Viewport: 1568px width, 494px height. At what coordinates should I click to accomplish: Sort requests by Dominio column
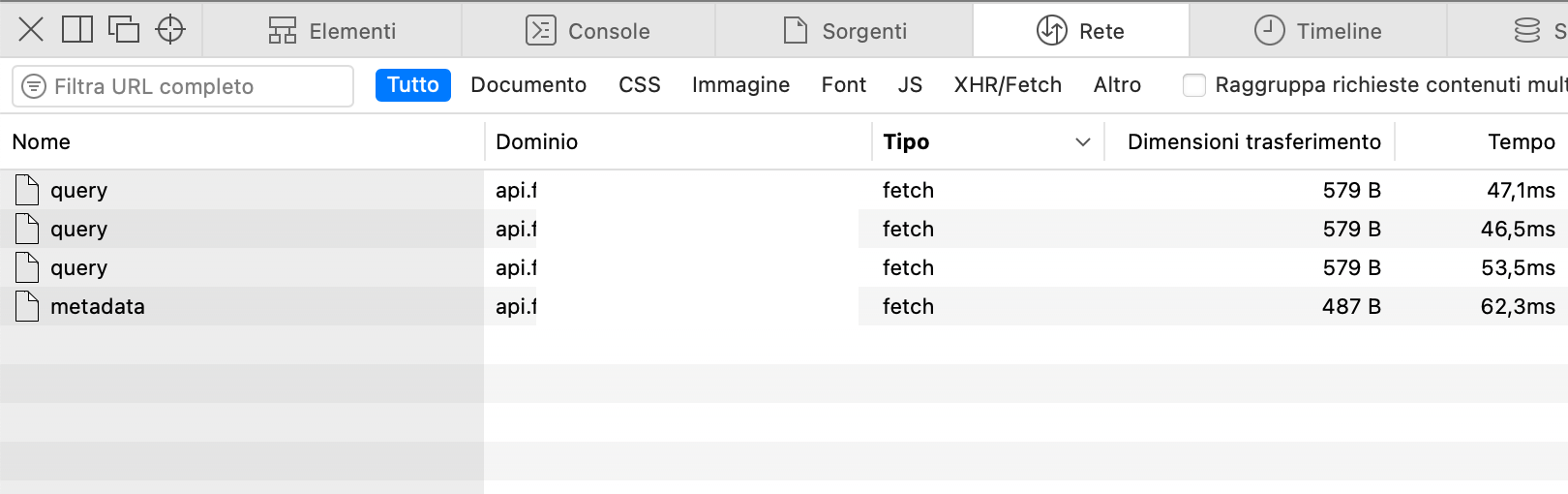pyautogui.click(x=536, y=142)
